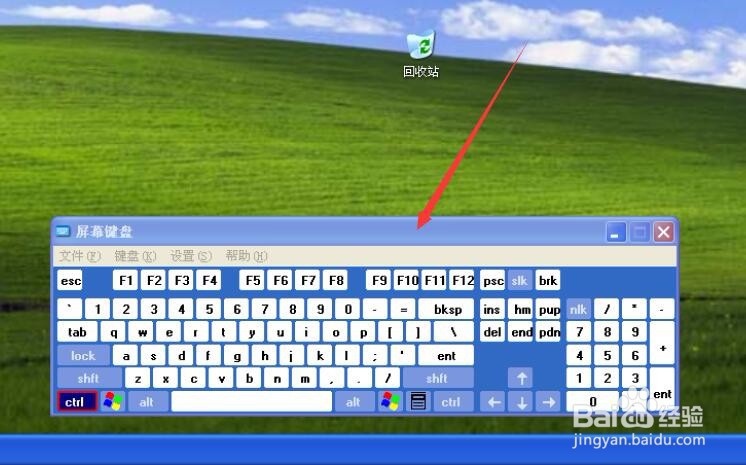746x465 pixels.
Task: Click the semicolon key
Action: point(375,356)
